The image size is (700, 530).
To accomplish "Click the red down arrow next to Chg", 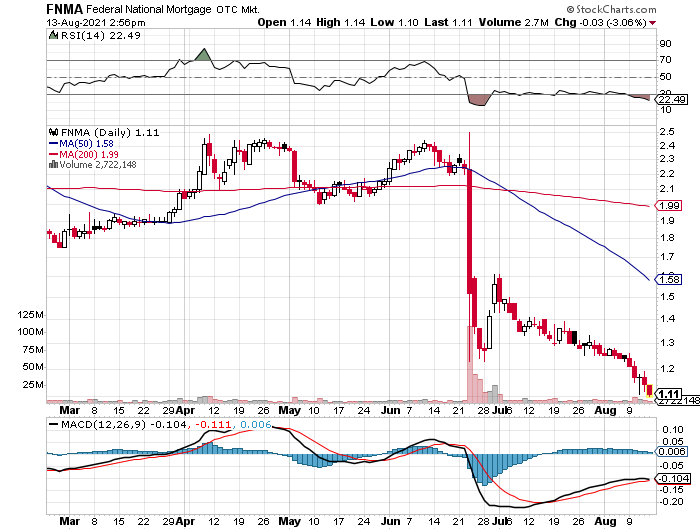I will pos(653,23).
